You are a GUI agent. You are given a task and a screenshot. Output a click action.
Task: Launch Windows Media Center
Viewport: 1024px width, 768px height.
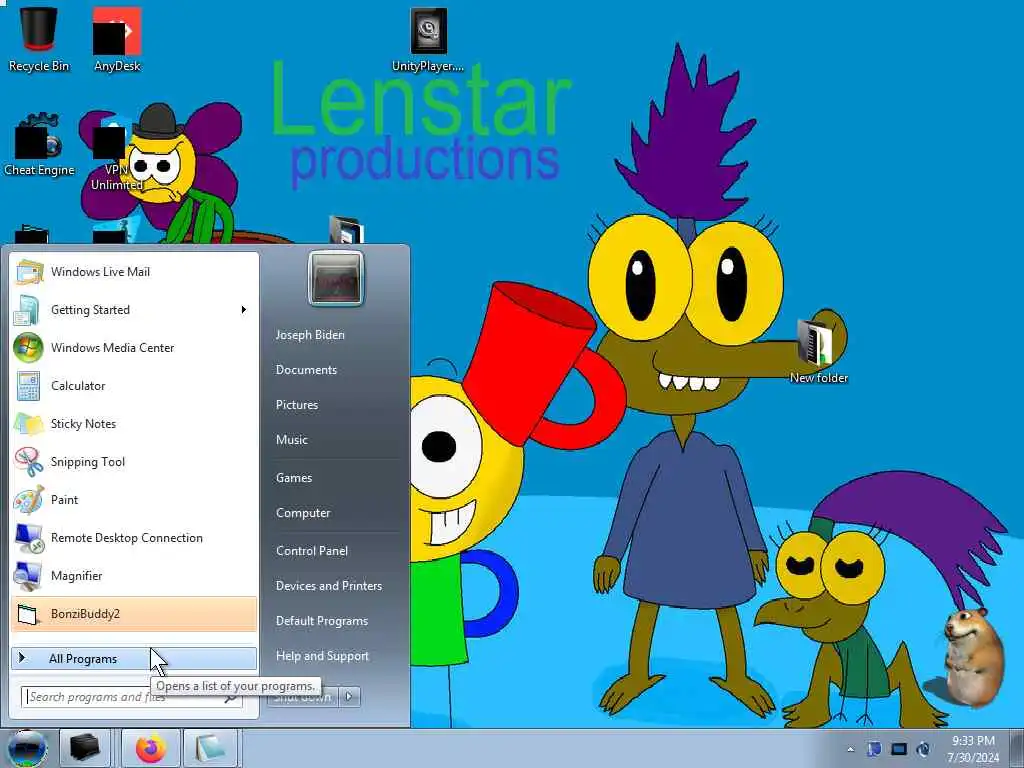134,347
